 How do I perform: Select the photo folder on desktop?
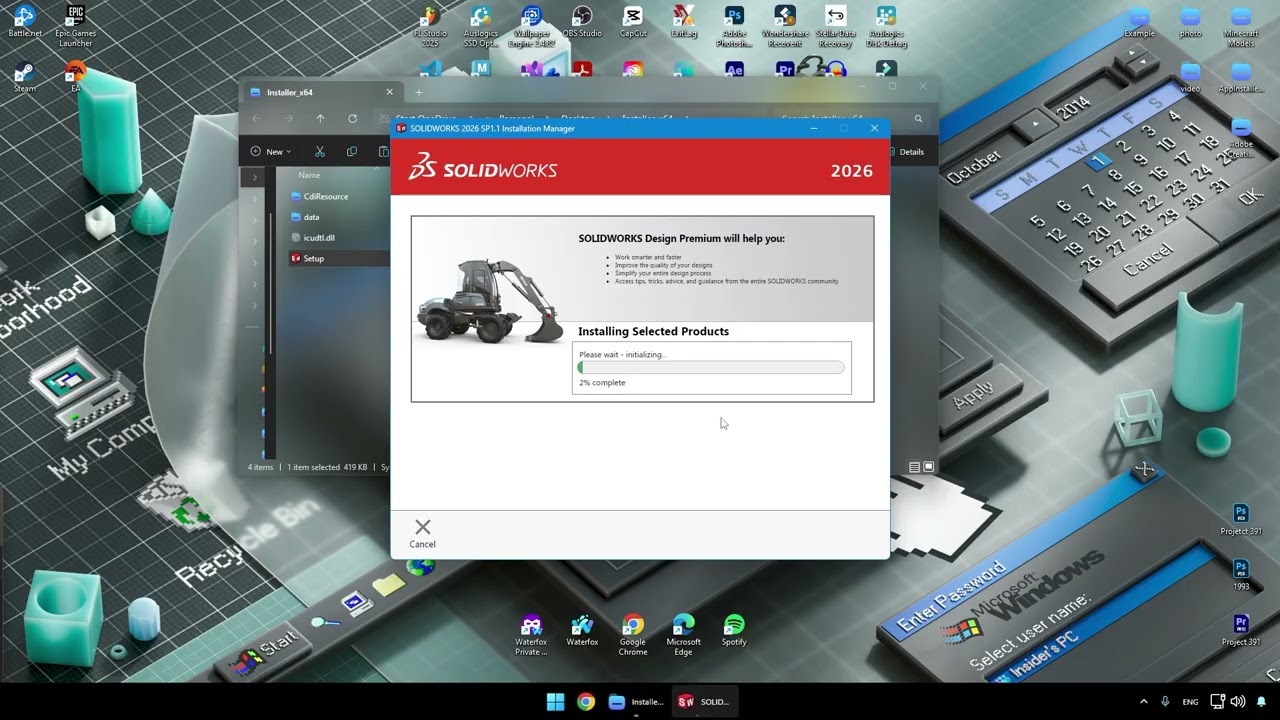click(1190, 22)
